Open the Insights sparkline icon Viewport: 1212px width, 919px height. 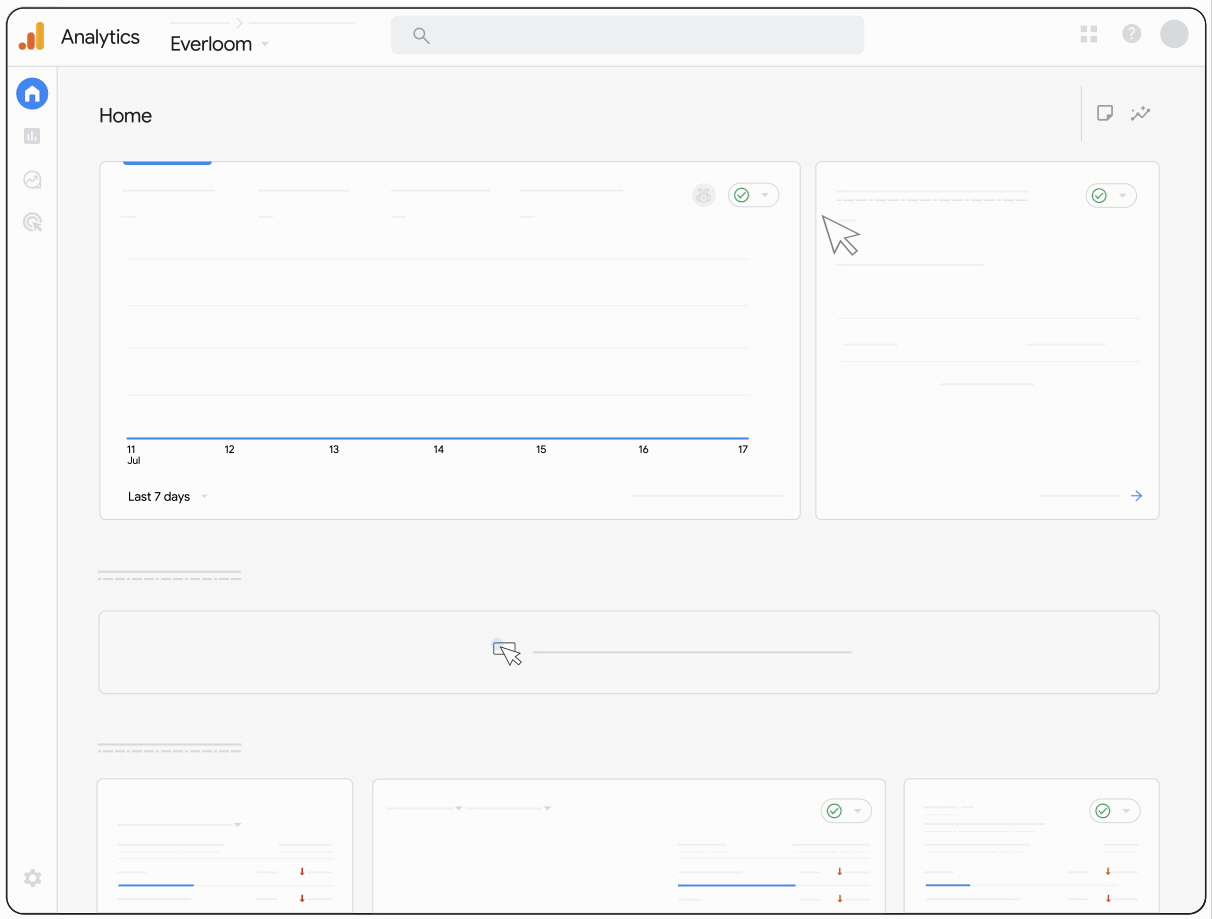(1141, 113)
